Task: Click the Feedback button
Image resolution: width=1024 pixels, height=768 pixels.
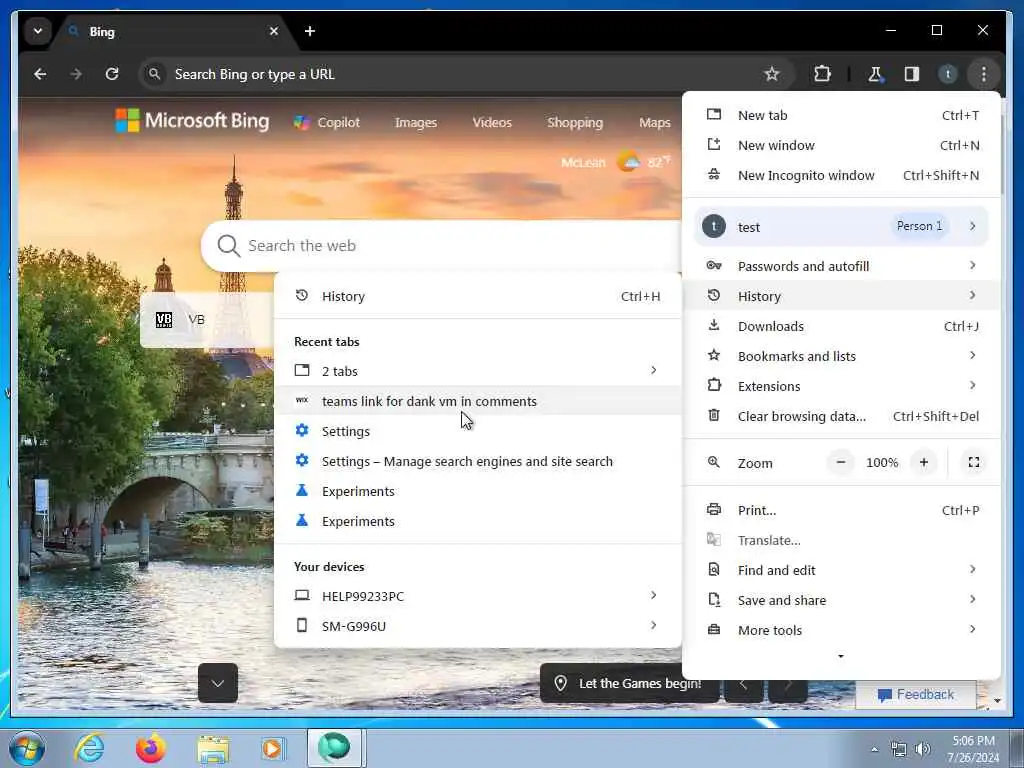Action: pos(916,694)
